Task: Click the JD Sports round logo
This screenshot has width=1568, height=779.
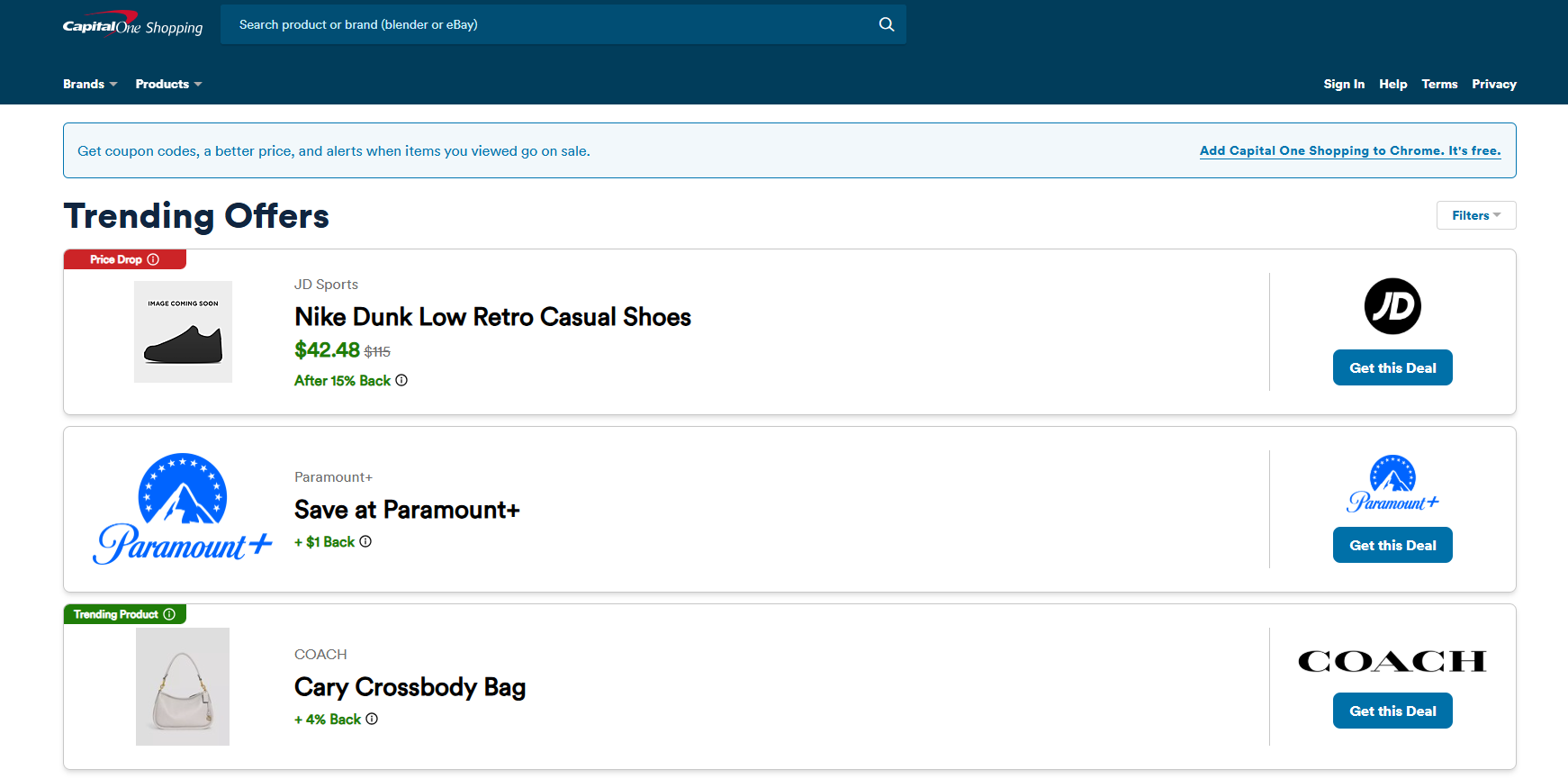Action: [1392, 306]
